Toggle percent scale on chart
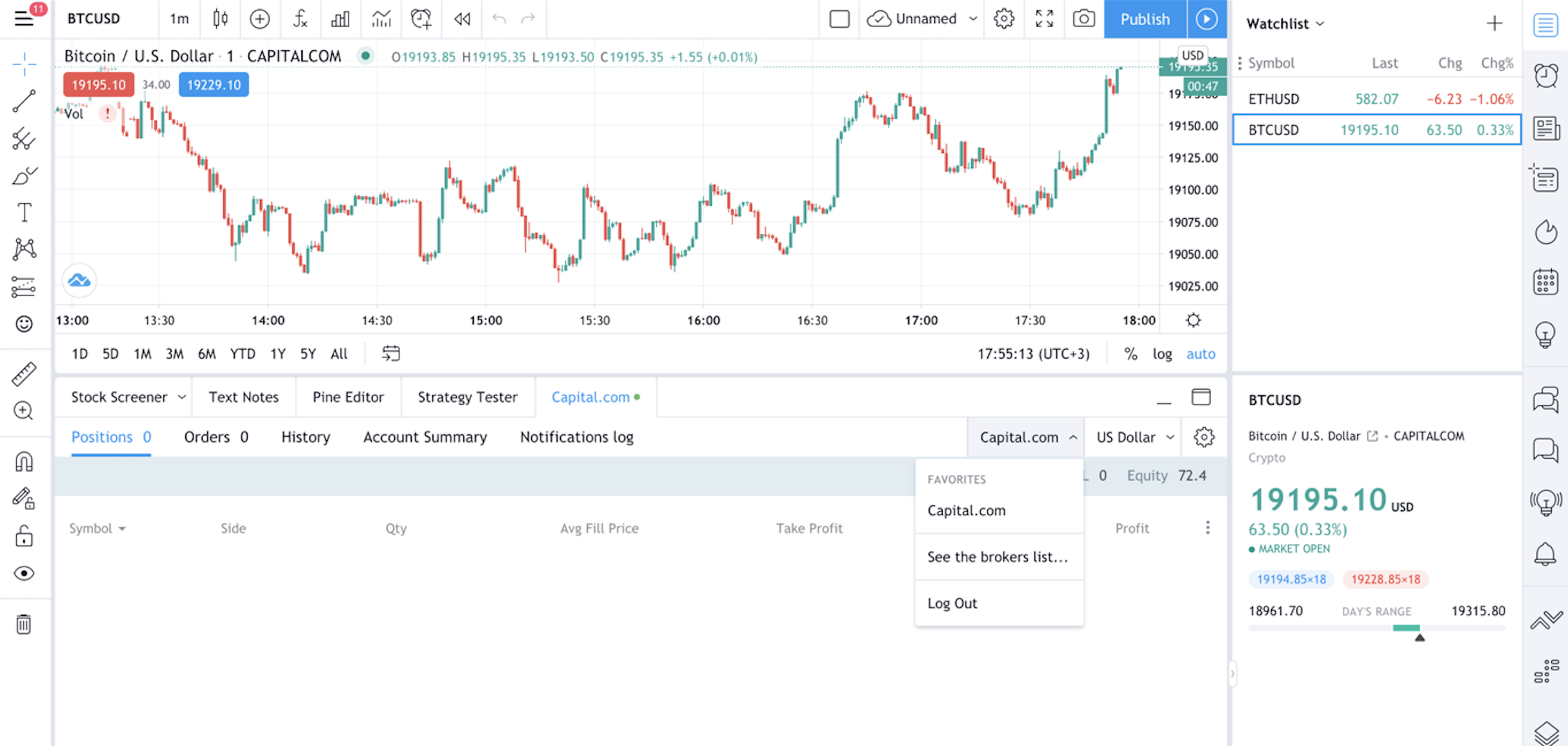Image resolution: width=1568 pixels, height=746 pixels. (1131, 354)
